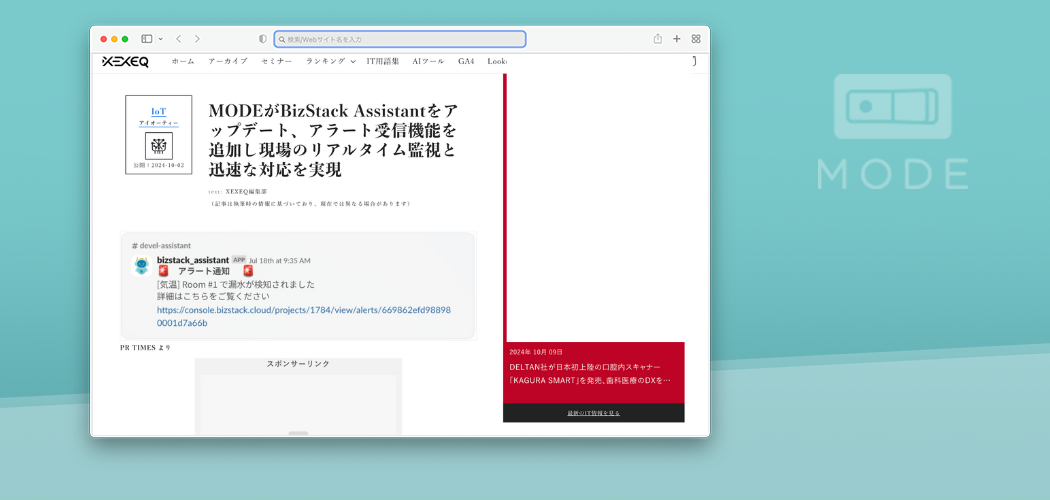Show the tab overview grid icon
The height and width of the screenshot is (500, 1050).
(696, 39)
